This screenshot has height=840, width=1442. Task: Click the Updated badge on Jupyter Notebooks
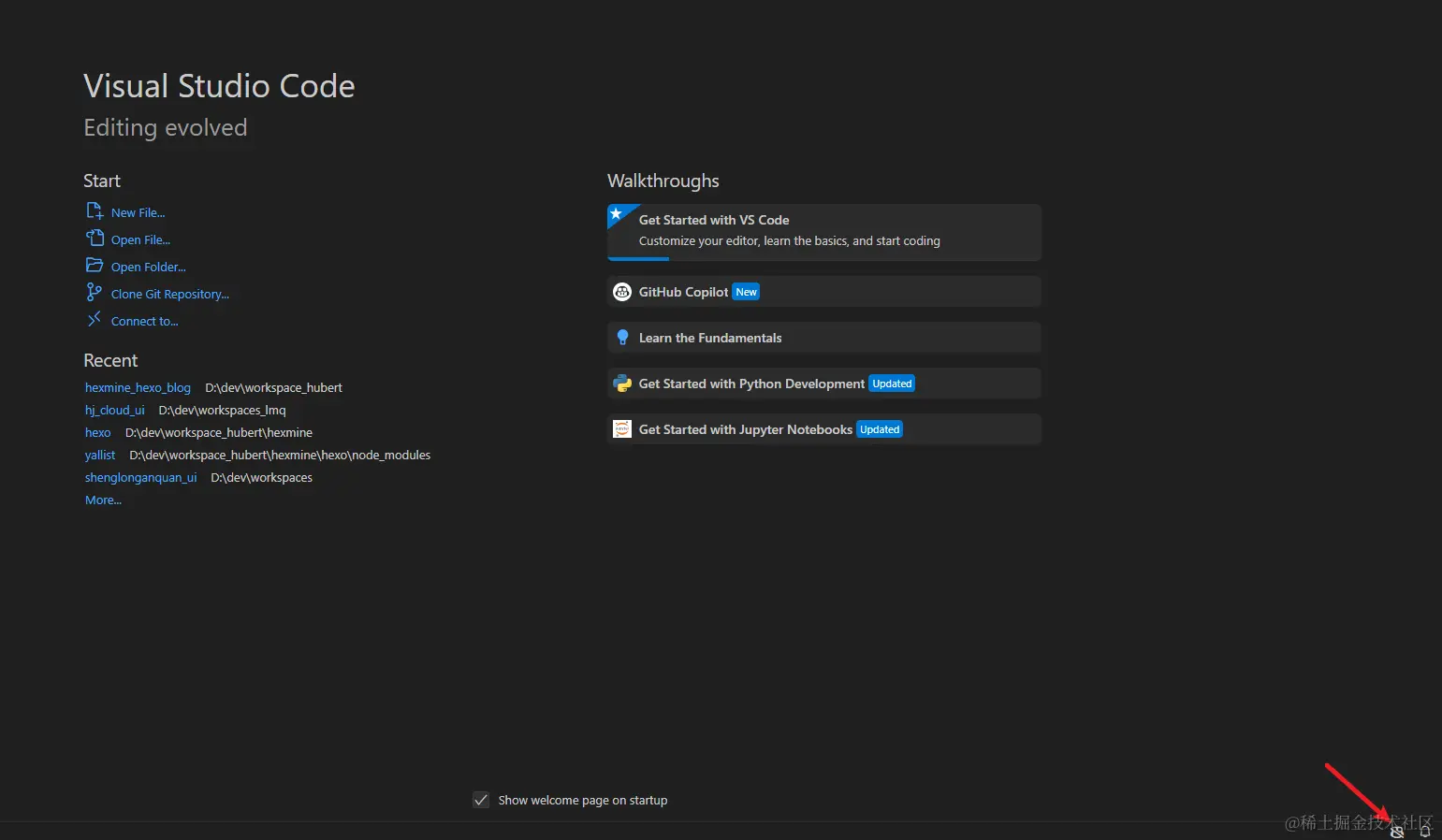880,429
